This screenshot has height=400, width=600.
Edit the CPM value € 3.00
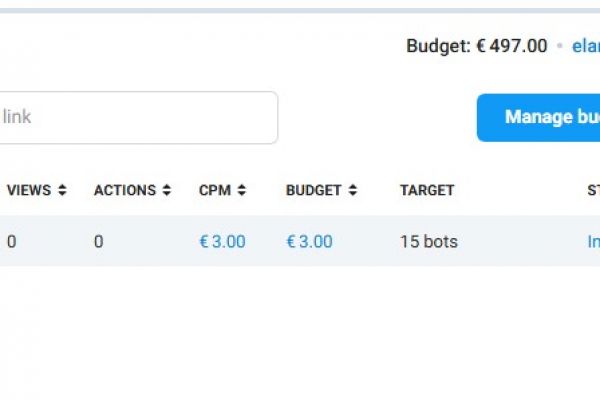click(222, 242)
